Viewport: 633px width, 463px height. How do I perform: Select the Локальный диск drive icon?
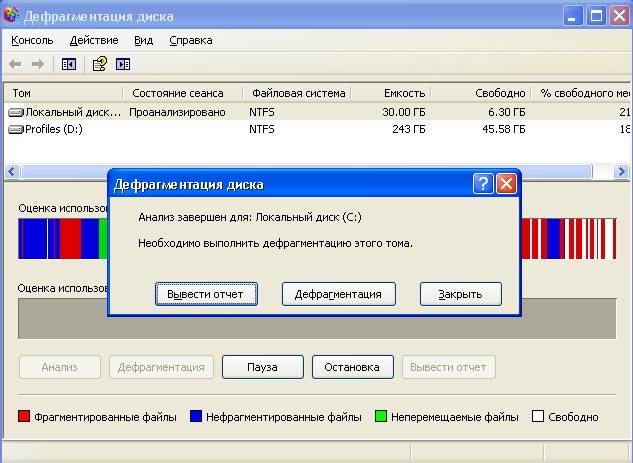pos(16,113)
